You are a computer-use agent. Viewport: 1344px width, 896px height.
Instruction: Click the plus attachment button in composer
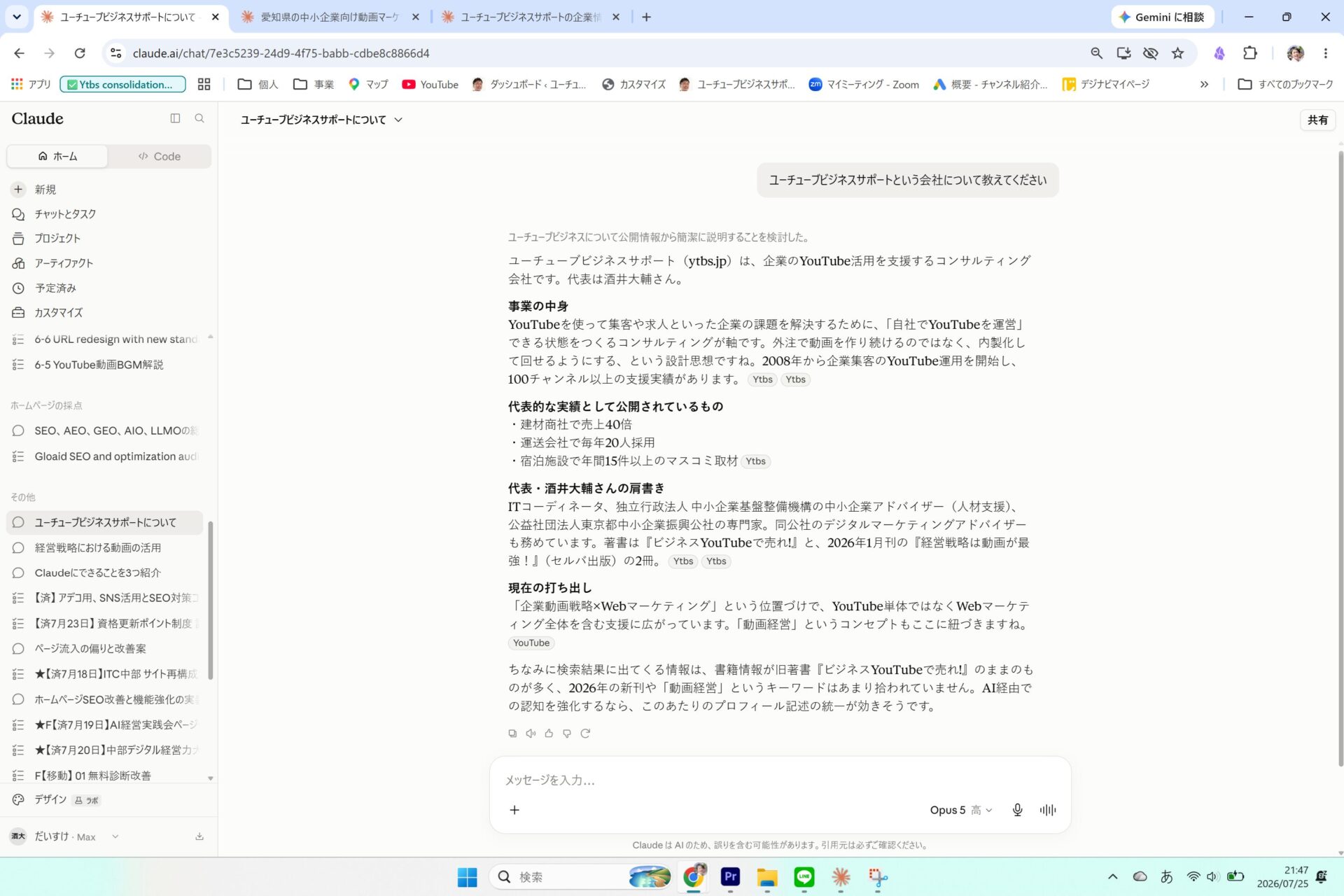[514, 810]
